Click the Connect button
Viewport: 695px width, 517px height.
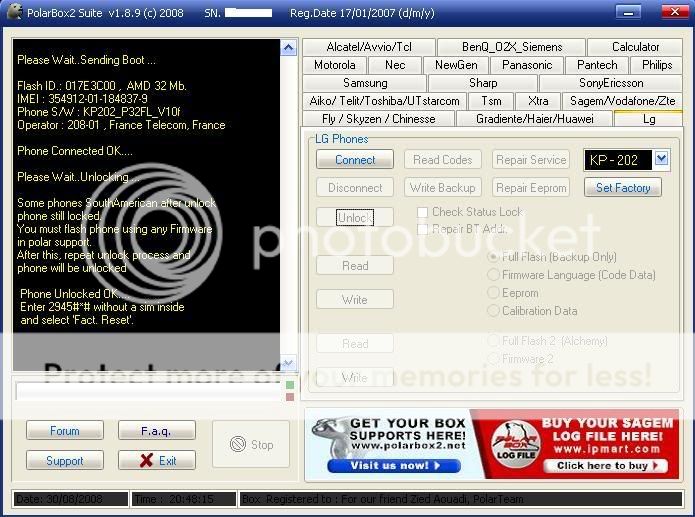[x=355, y=159]
